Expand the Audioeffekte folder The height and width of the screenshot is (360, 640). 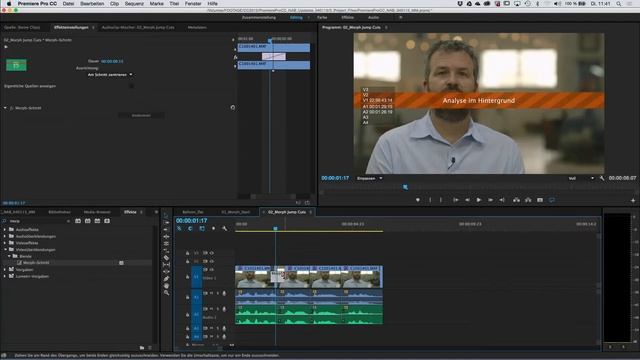pyautogui.click(x=5, y=229)
